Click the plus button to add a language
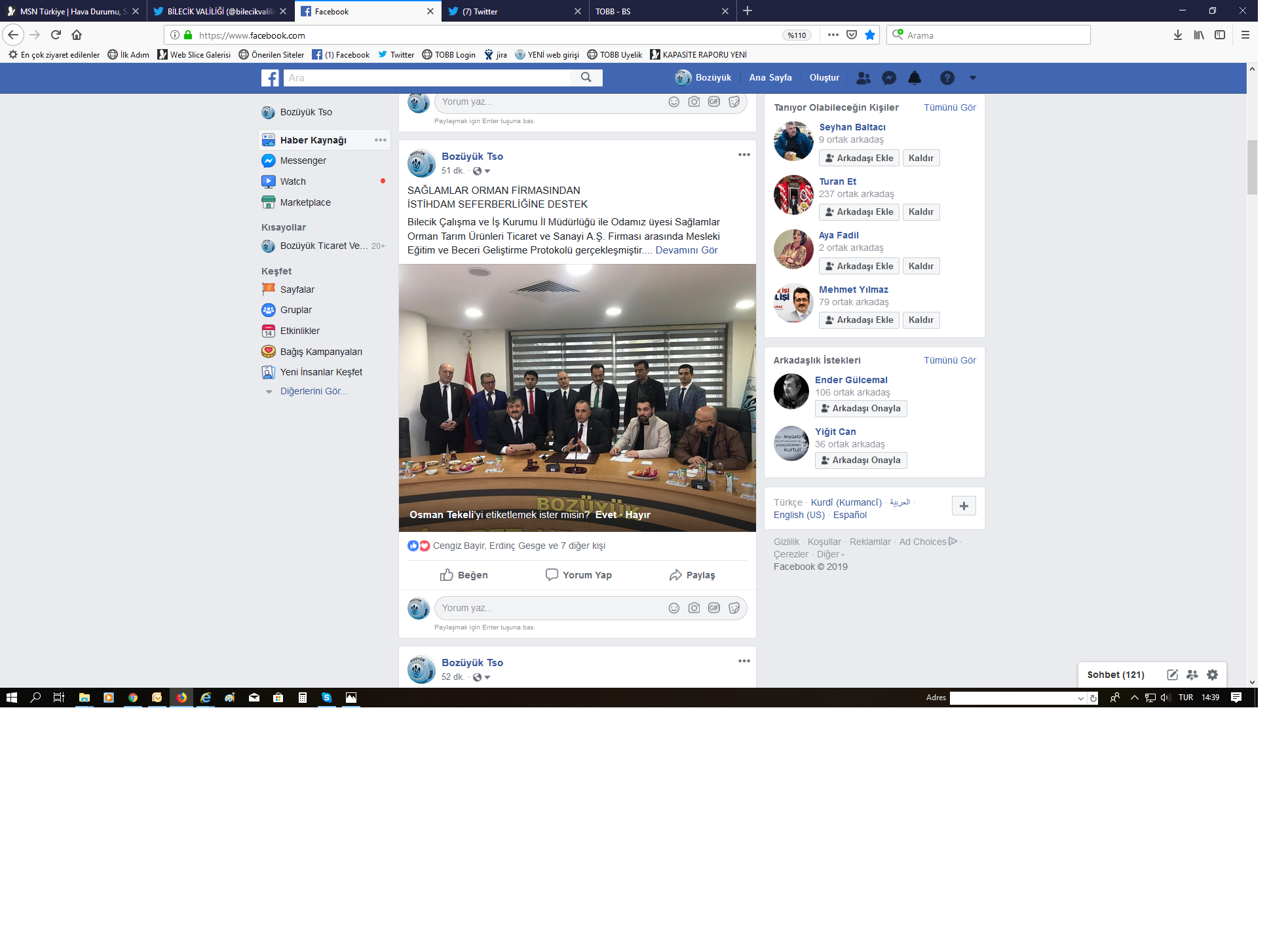 coord(964,506)
